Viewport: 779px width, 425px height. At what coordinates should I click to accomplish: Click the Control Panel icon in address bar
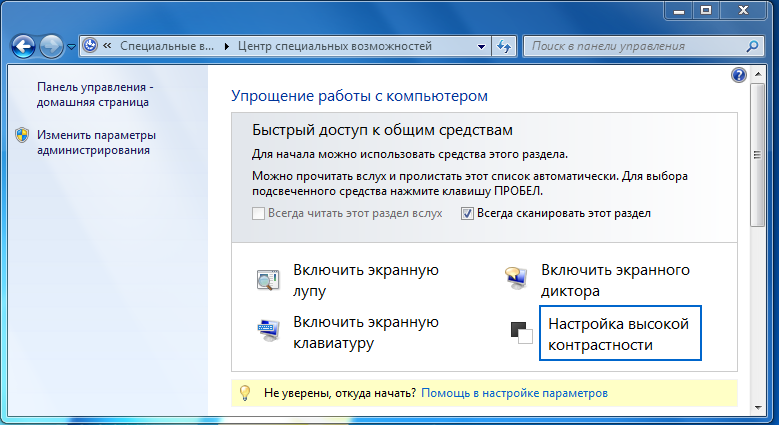[90, 46]
